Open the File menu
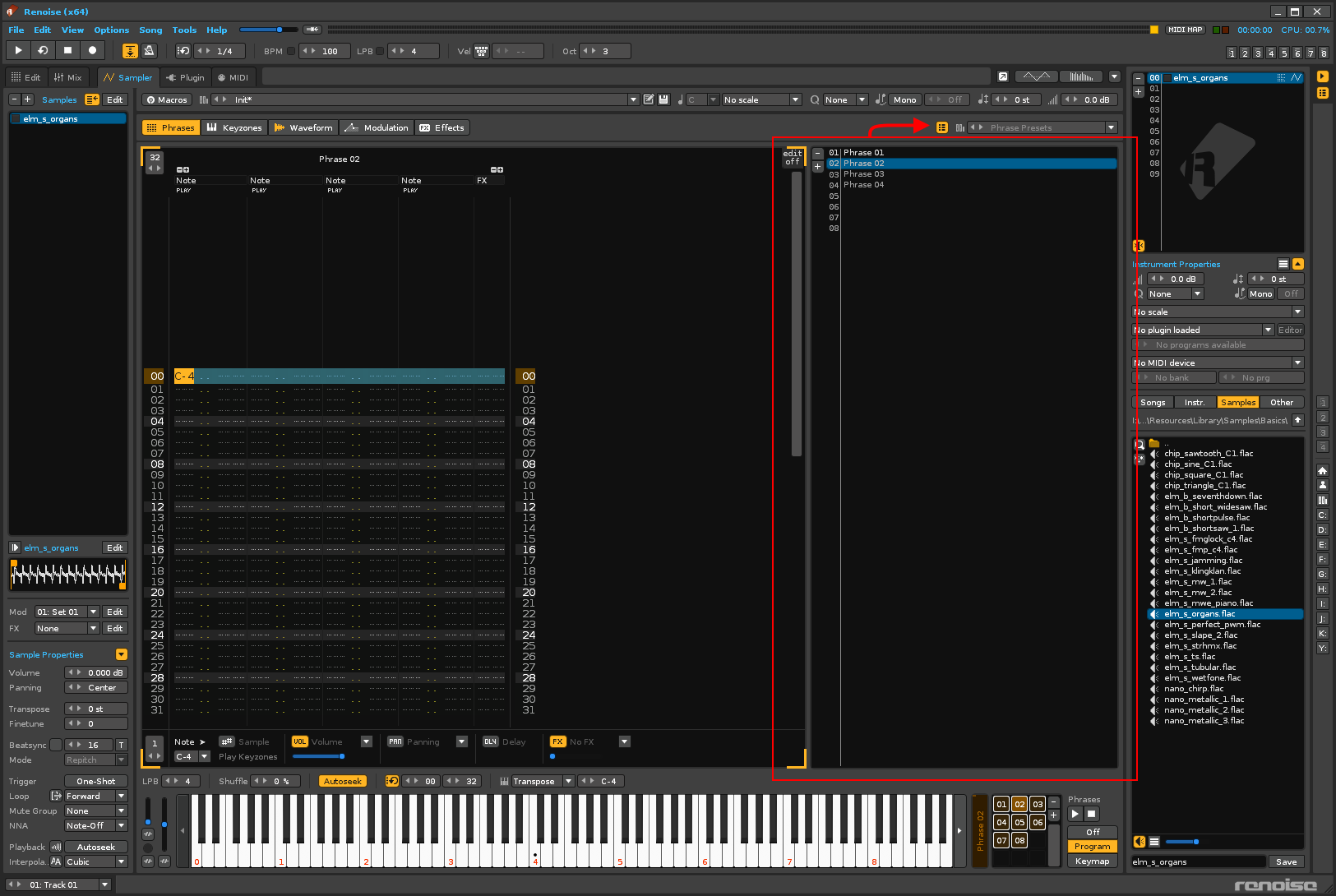 click(x=16, y=30)
